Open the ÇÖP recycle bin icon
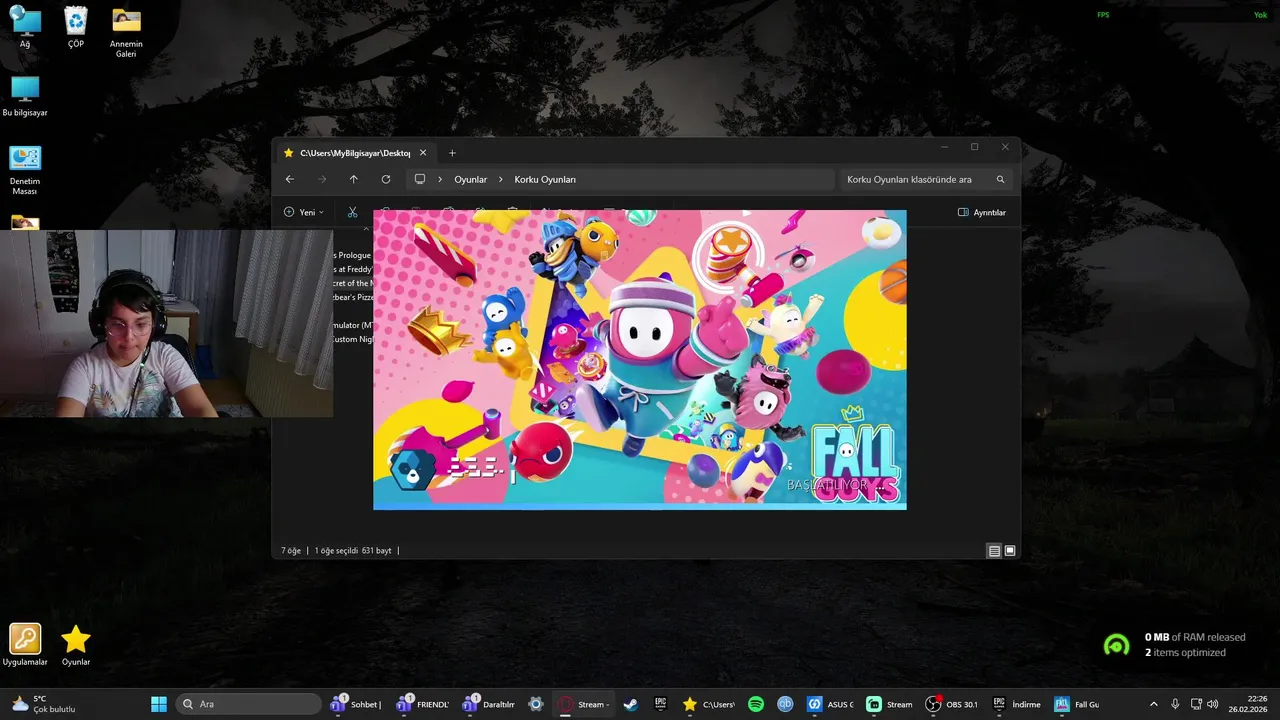This screenshot has width=1280, height=720. [x=76, y=27]
